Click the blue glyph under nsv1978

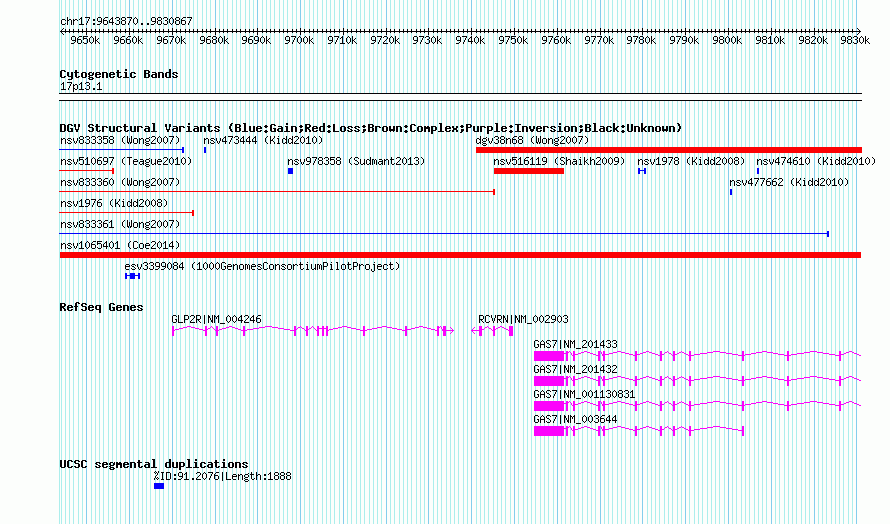pos(642,171)
